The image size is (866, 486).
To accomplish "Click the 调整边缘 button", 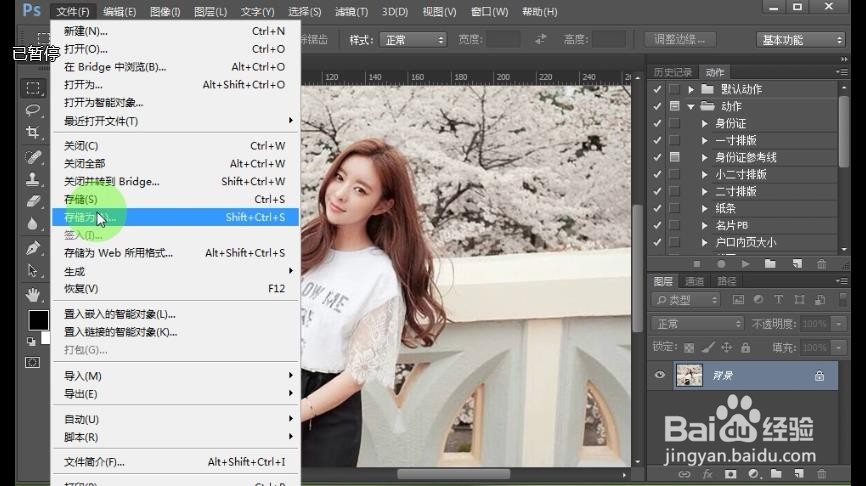I will [680, 40].
